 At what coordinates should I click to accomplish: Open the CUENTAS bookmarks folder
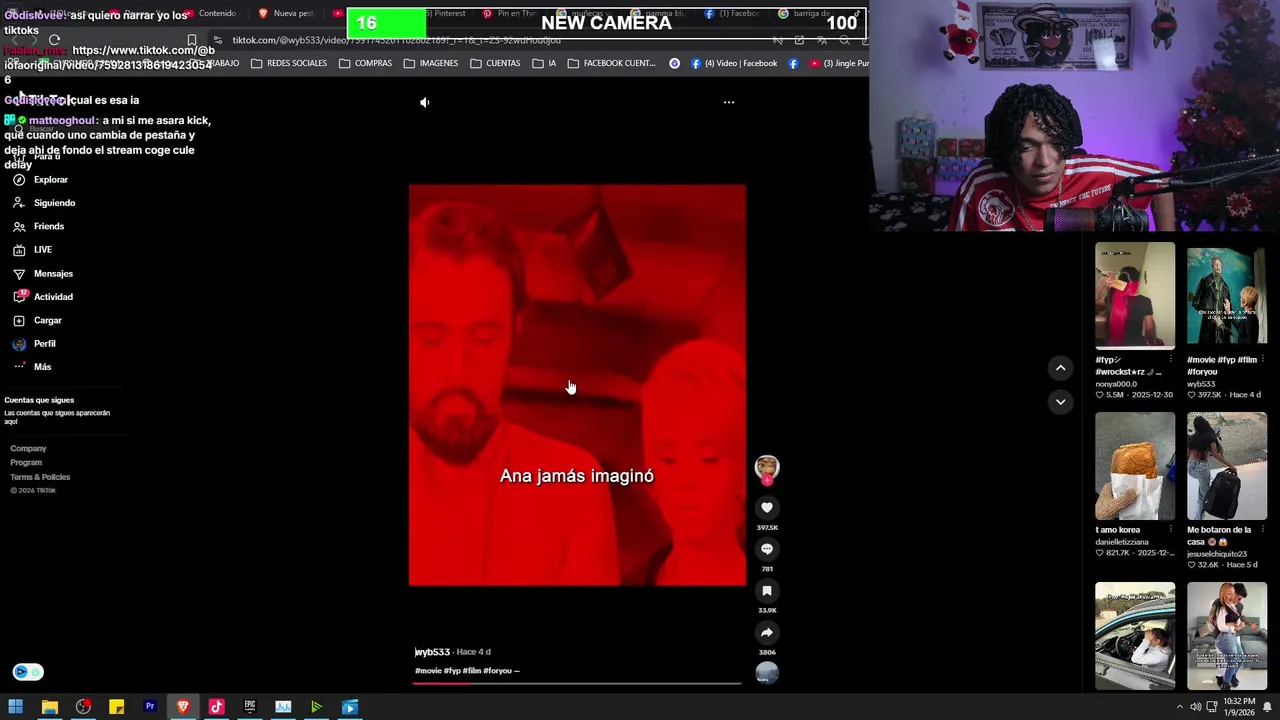(495, 63)
